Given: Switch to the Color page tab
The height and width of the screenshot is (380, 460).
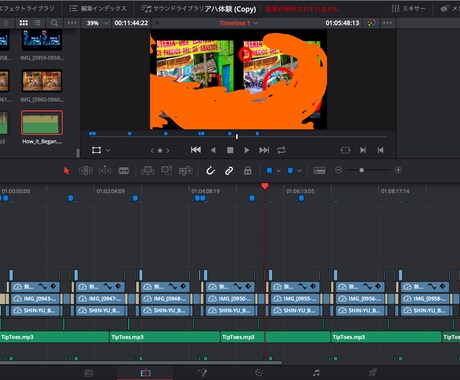Looking at the screenshot, I should tap(259, 373).
